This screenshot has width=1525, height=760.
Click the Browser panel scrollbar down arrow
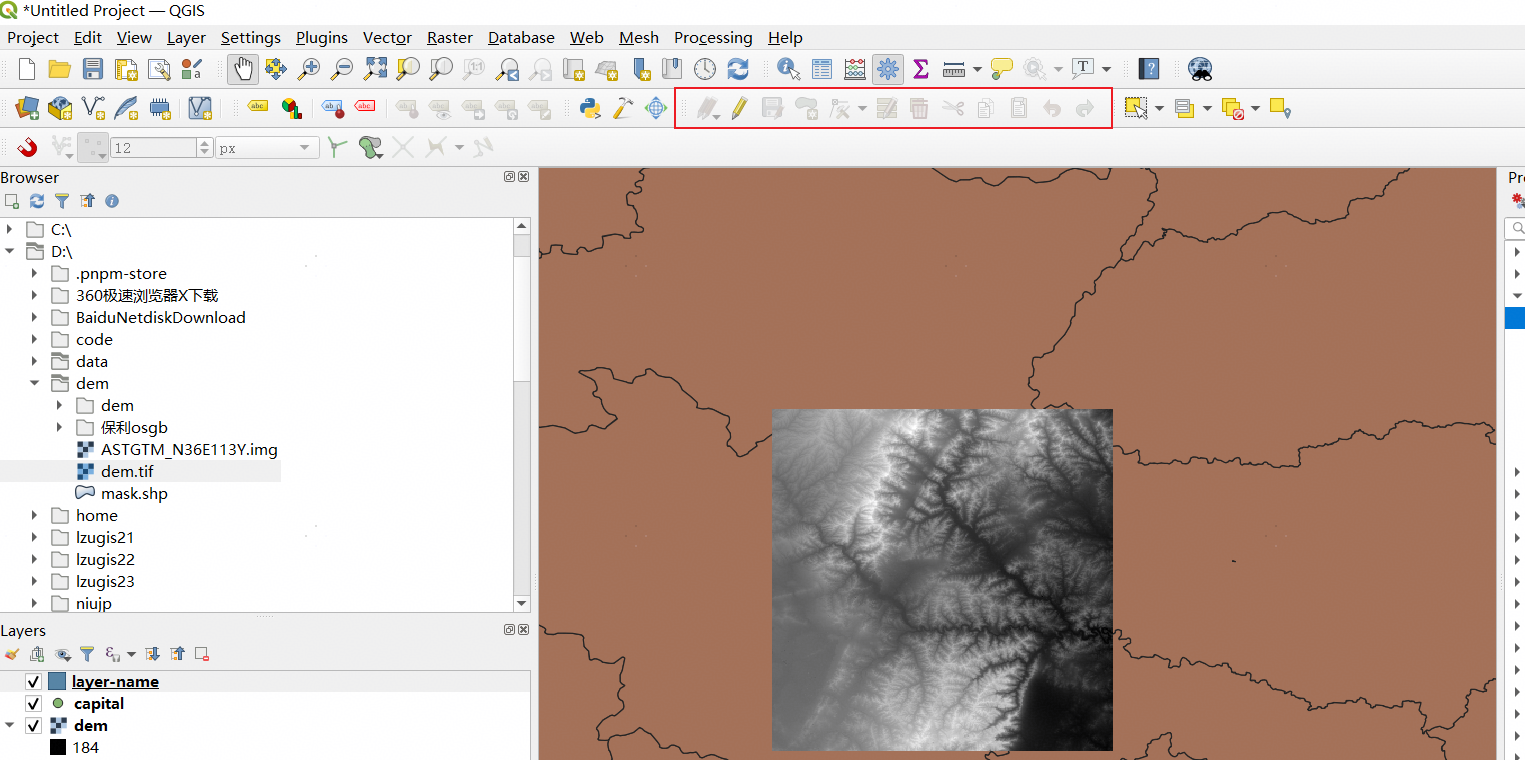point(522,604)
